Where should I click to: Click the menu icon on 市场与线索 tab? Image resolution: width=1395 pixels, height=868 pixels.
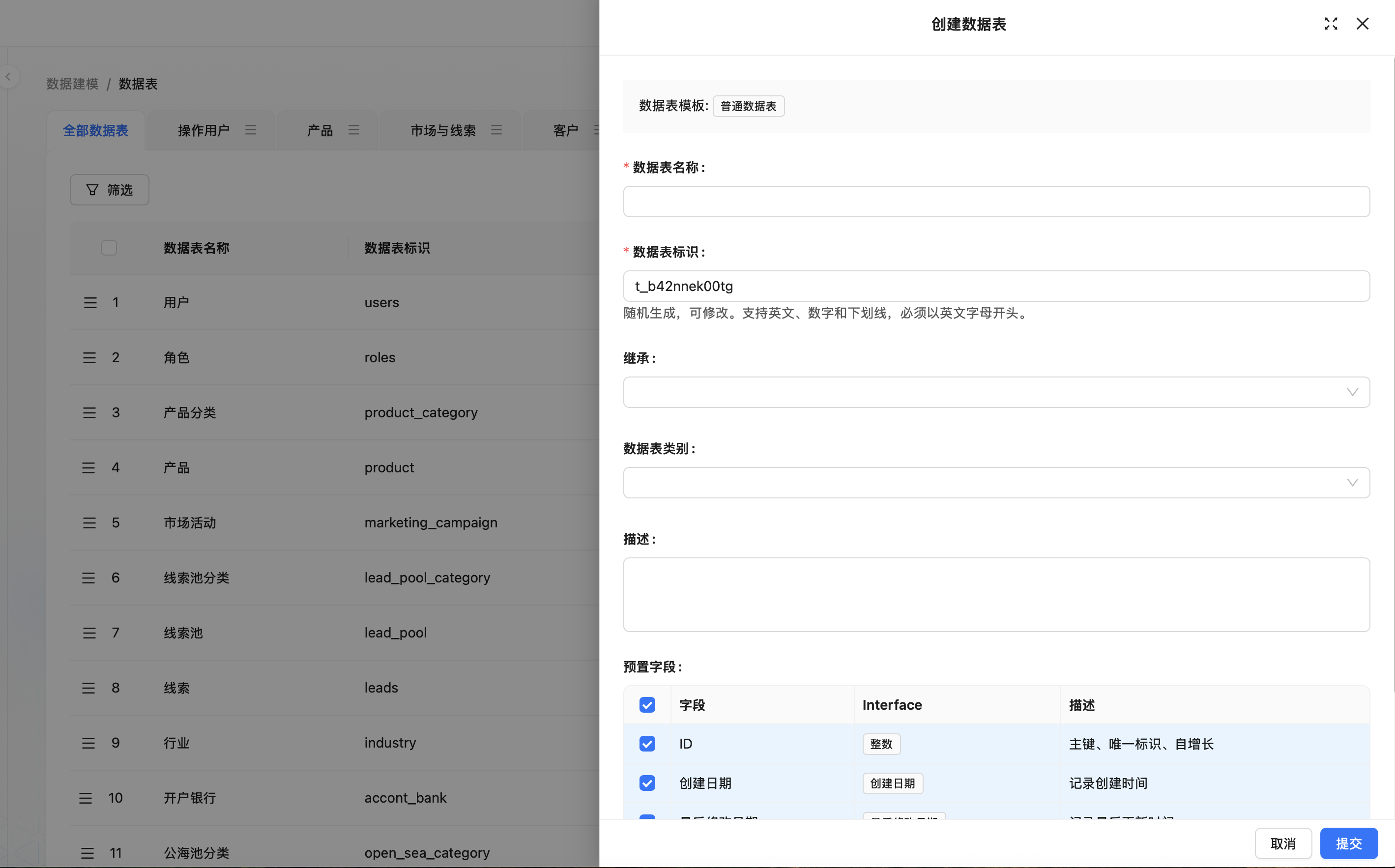496,130
